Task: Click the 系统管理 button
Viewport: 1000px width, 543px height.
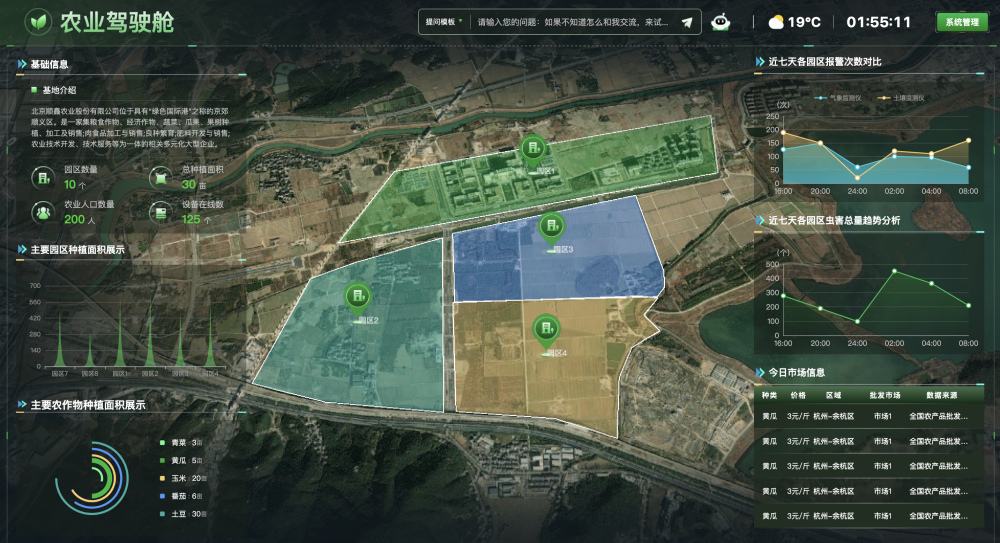Action: [962, 22]
